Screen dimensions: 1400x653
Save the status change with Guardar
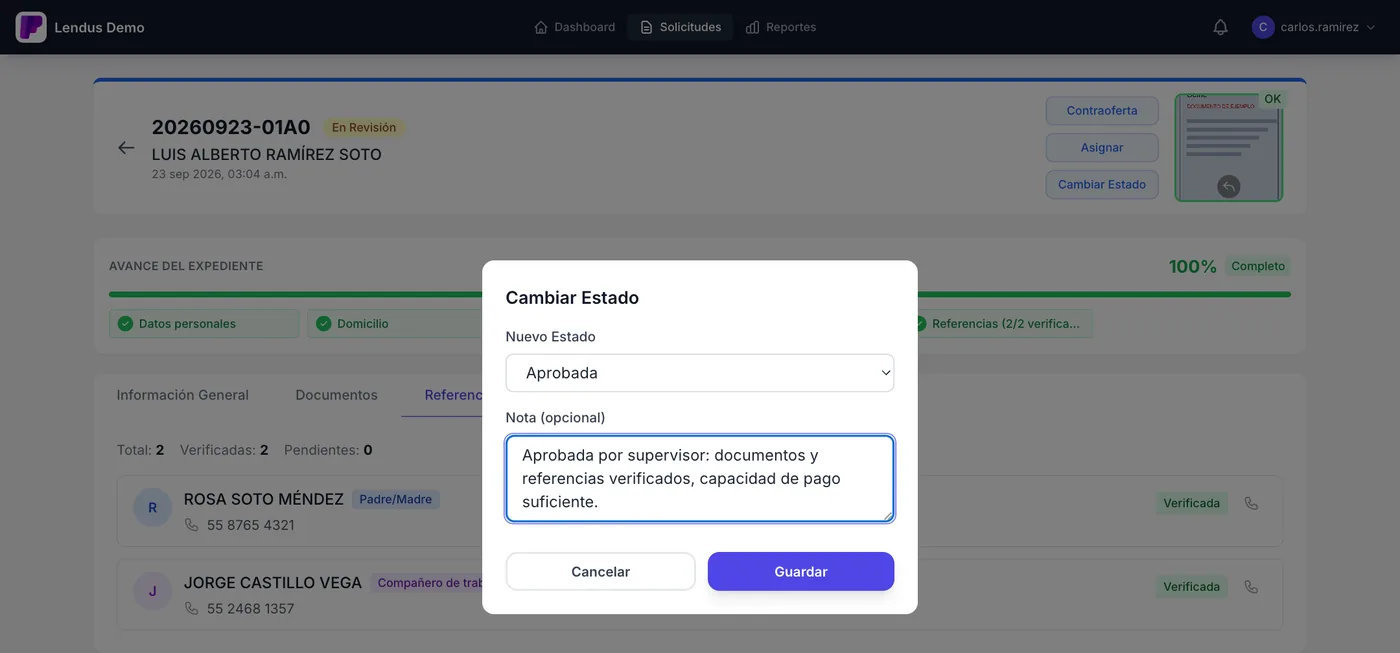tap(801, 572)
